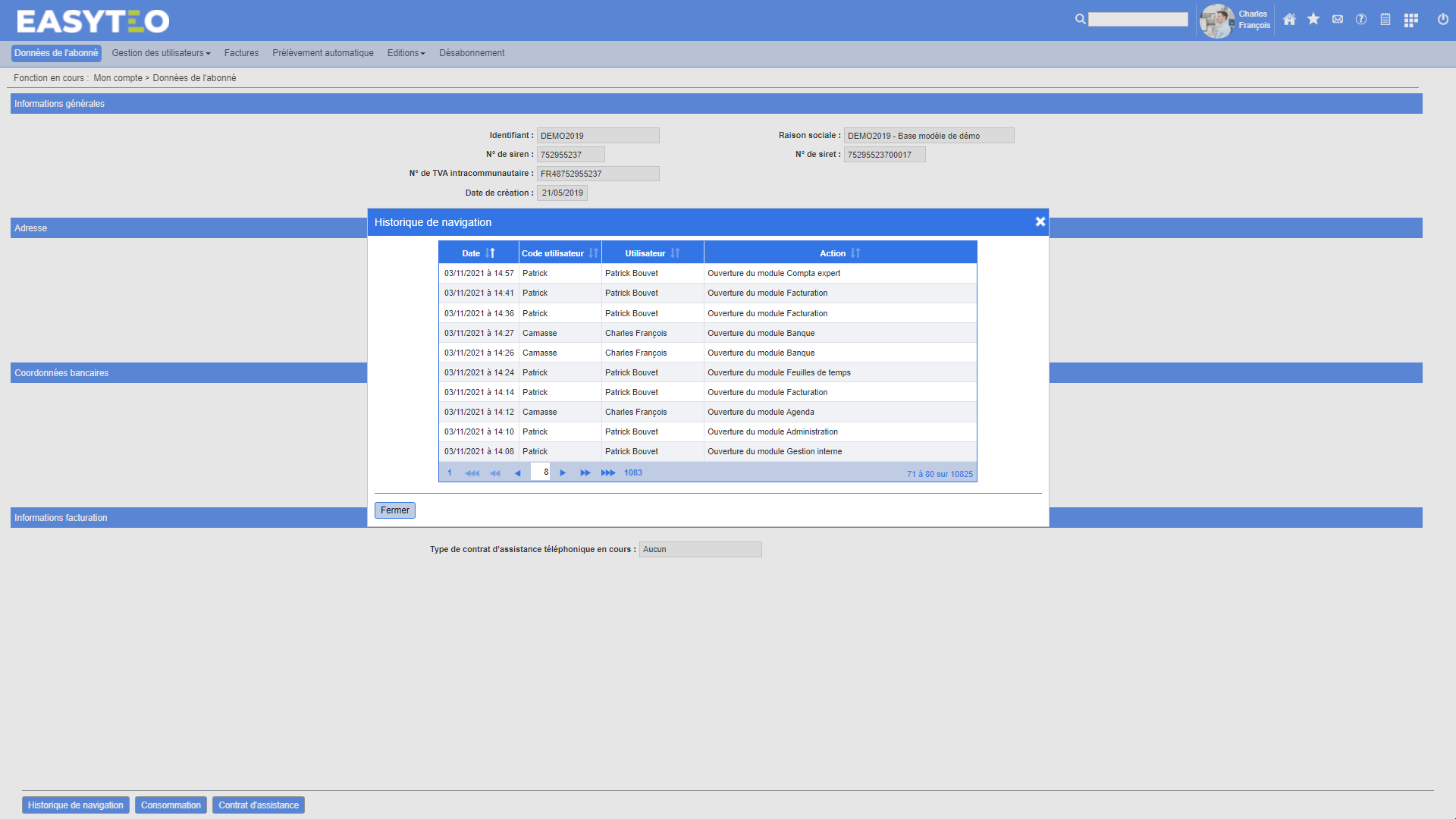Screen dimensions: 1456x819
Task: Go to previous history page arrow
Action: click(x=517, y=473)
